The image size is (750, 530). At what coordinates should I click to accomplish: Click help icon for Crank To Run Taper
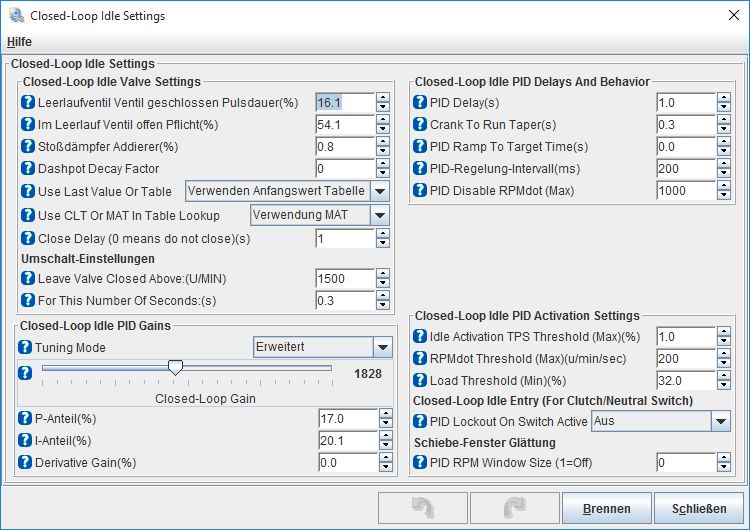point(421,125)
